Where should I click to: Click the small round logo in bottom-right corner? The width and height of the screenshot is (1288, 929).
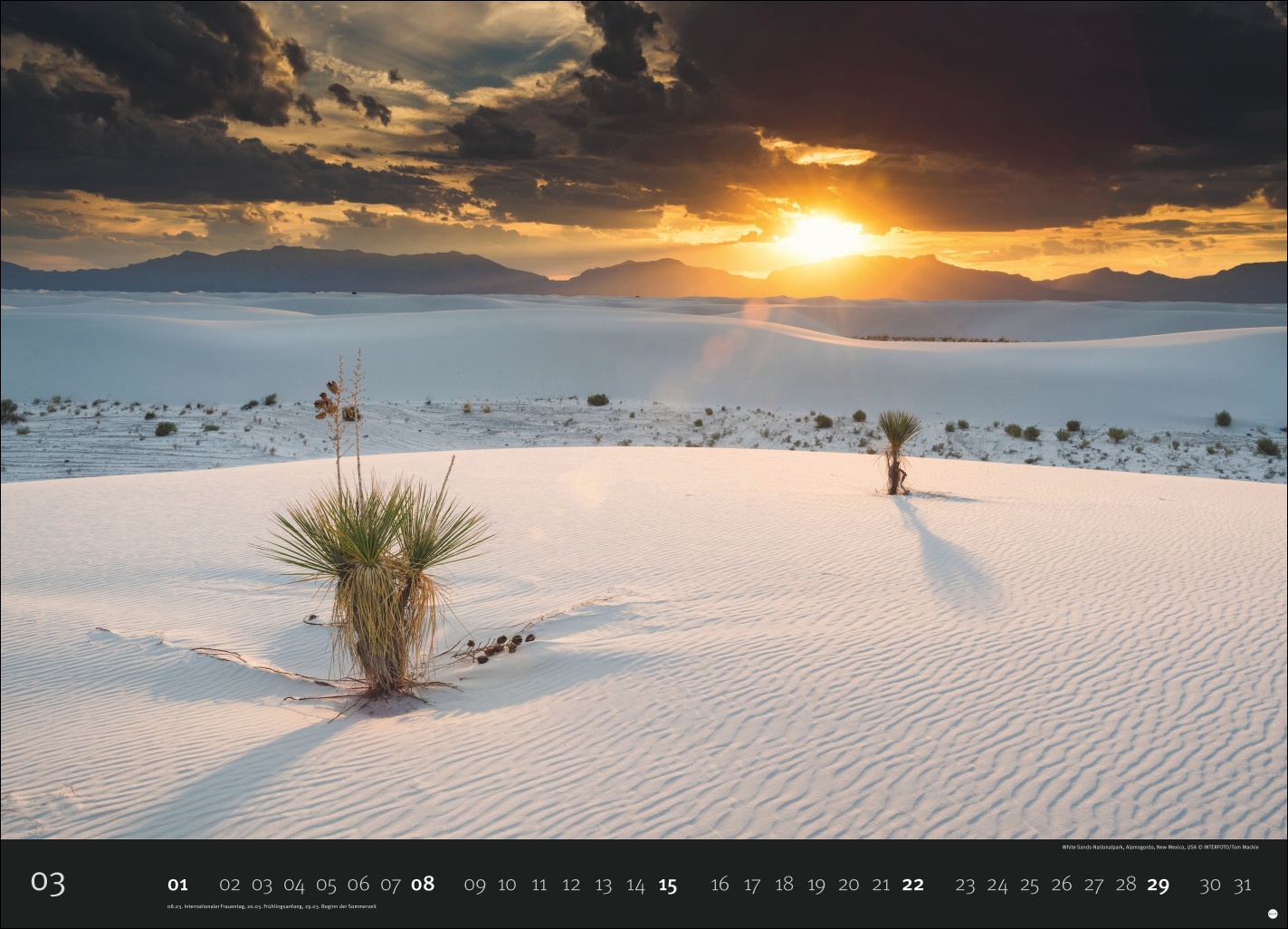(1272, 914)
